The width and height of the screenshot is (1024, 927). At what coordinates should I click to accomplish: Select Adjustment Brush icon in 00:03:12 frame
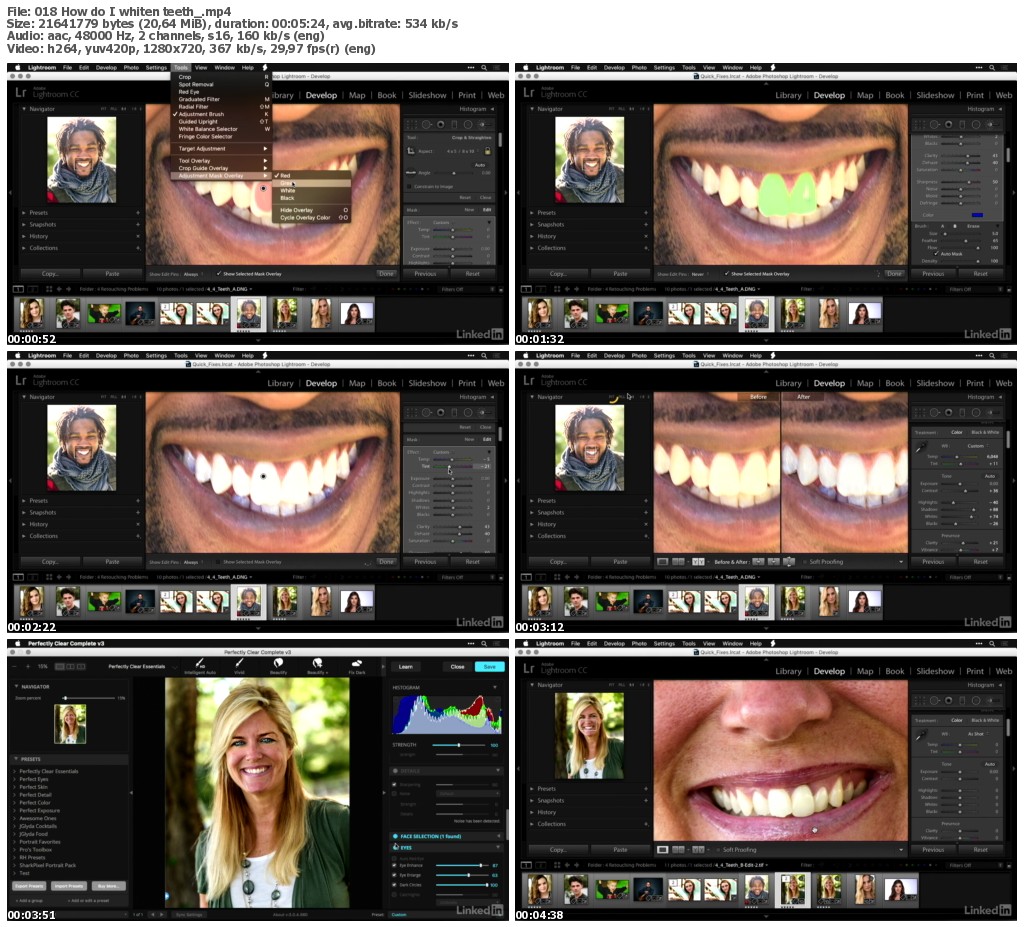coord(991,412)
